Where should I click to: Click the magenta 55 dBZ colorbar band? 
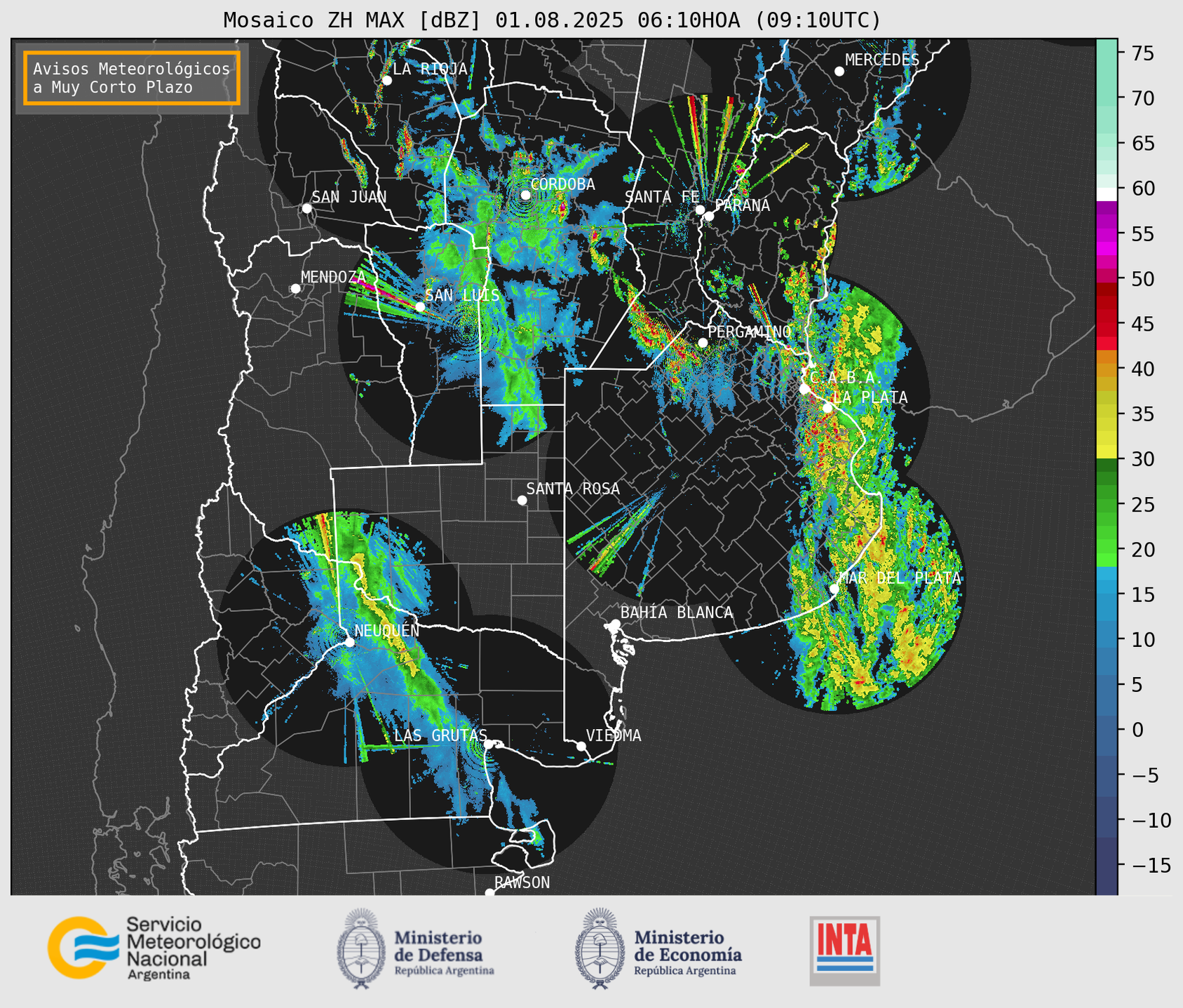(x=1107, y=233)
